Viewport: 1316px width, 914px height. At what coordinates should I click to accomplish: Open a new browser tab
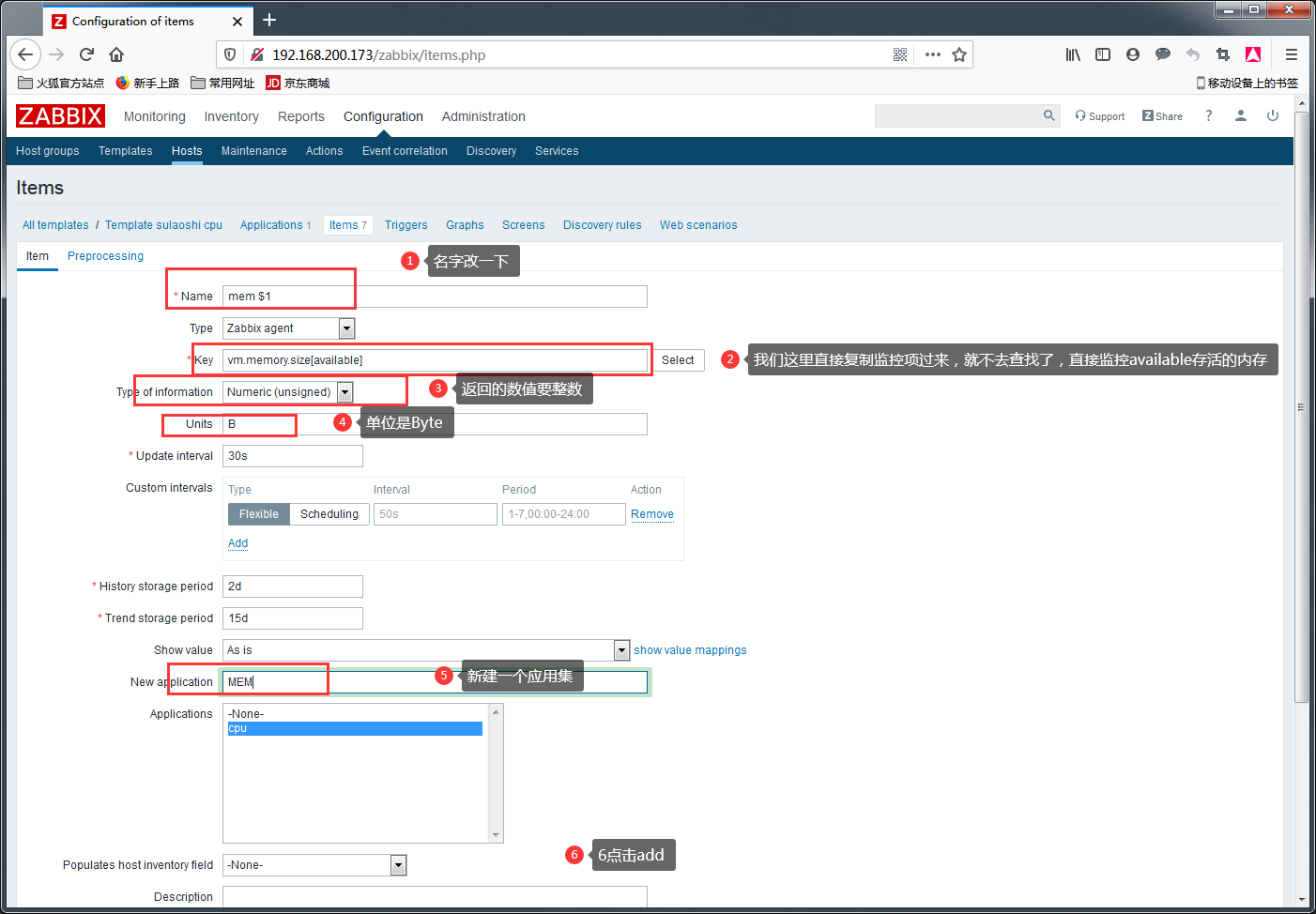[269, 20]
